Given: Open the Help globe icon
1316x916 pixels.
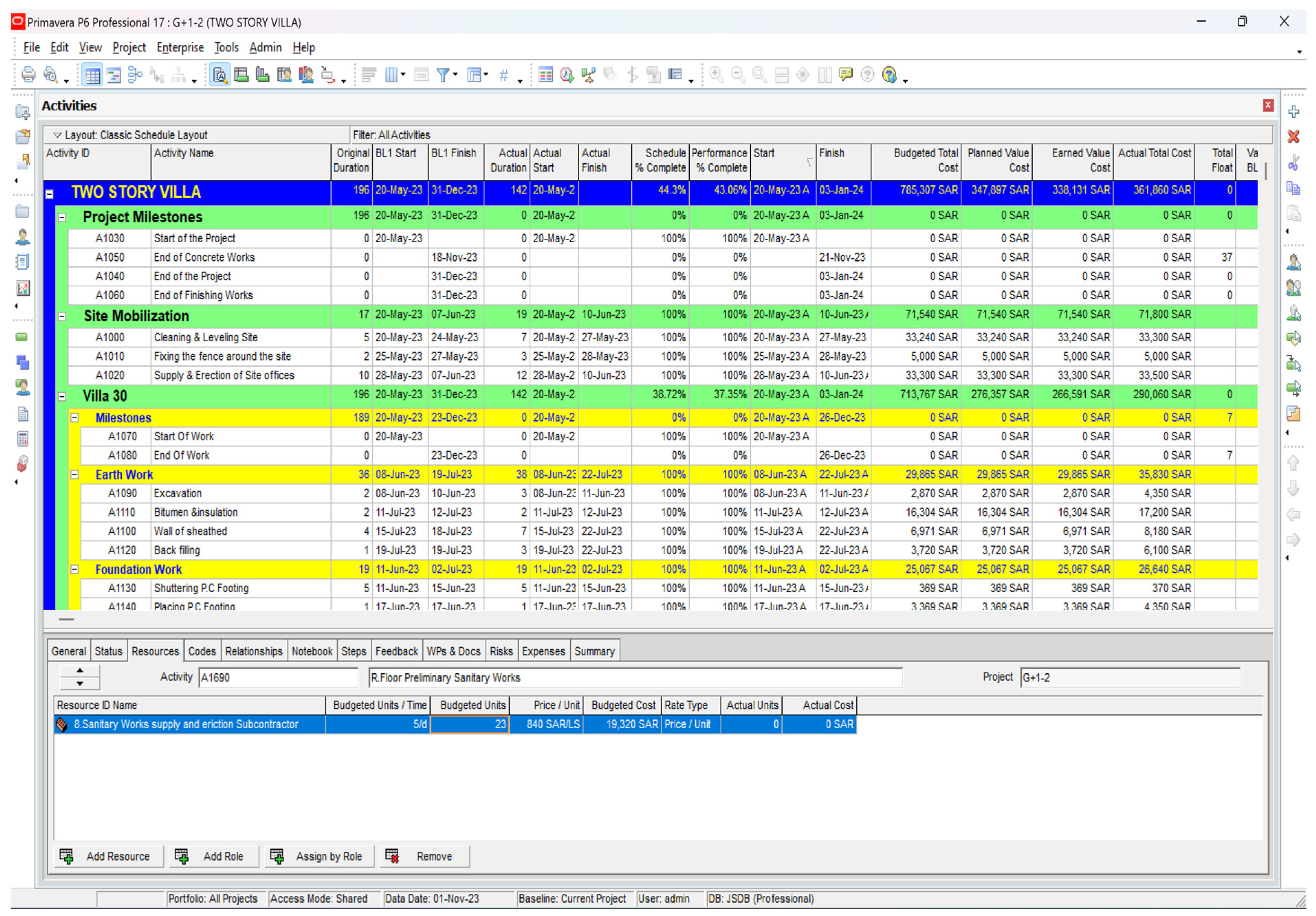Looking at the screenshot, I should [x=889, y=75].
